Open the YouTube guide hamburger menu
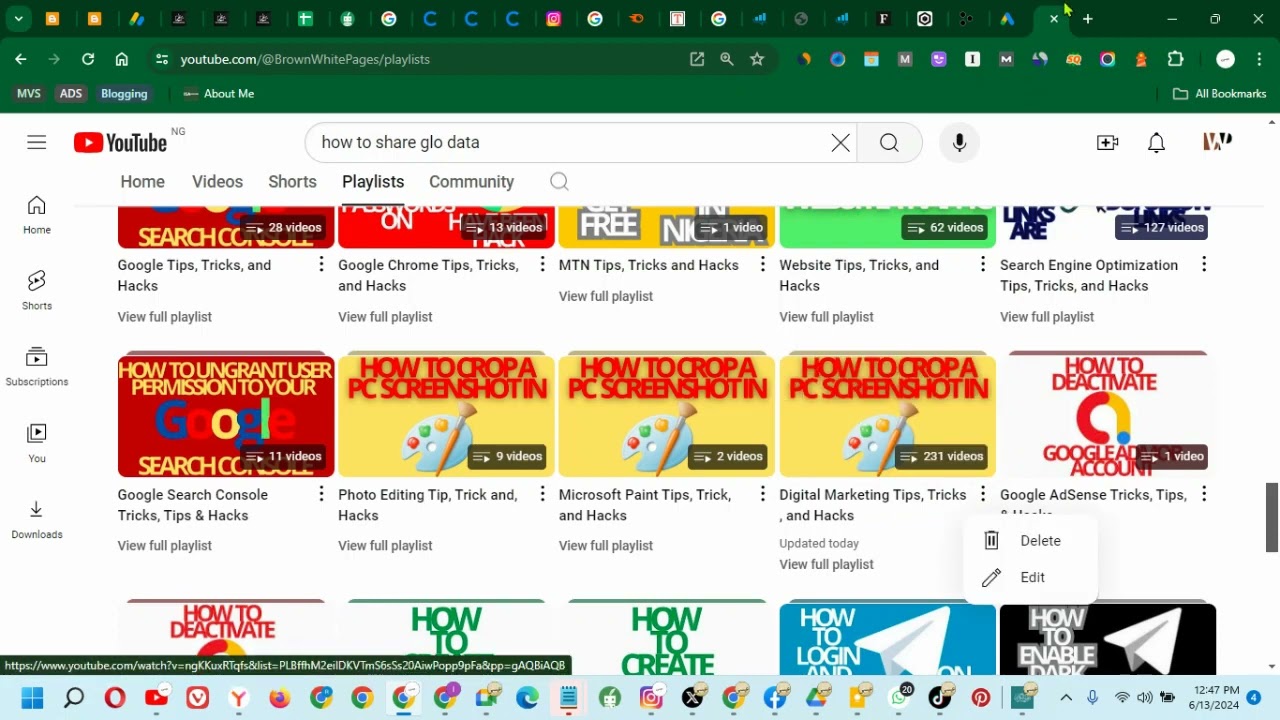1280x720 pixels. coord(37,142)
